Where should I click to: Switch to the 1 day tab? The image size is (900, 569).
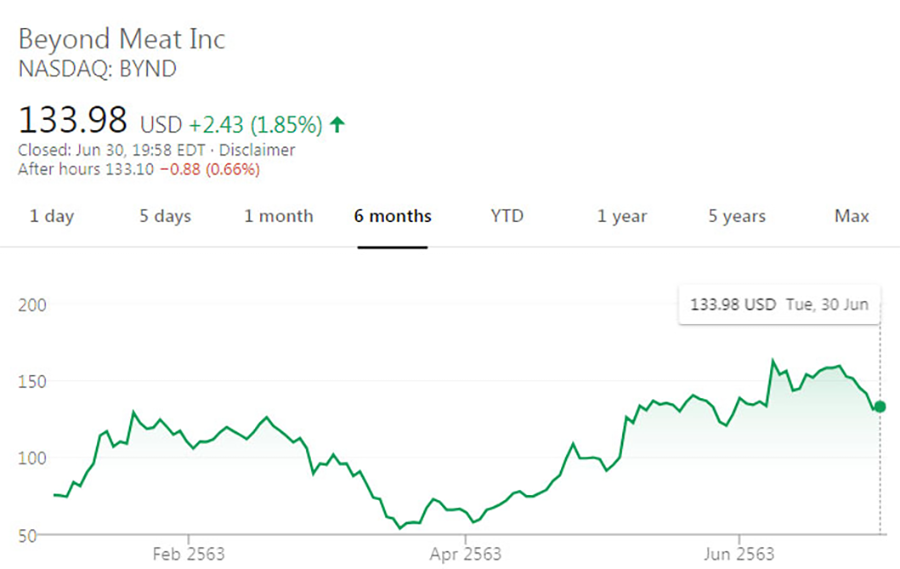(x=52, y=216)
